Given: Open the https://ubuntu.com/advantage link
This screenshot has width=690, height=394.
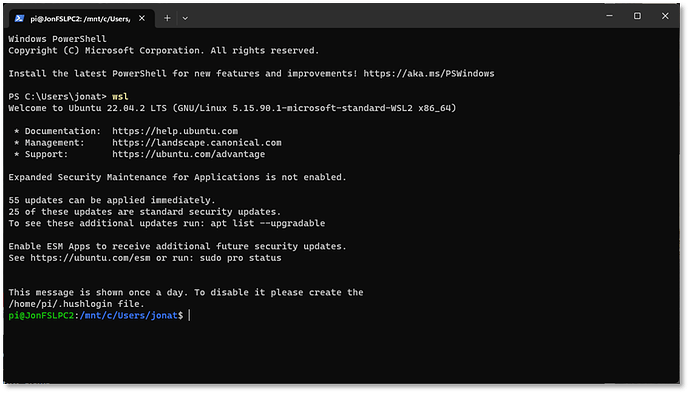Looking at the screenshot, I should 188,154.
